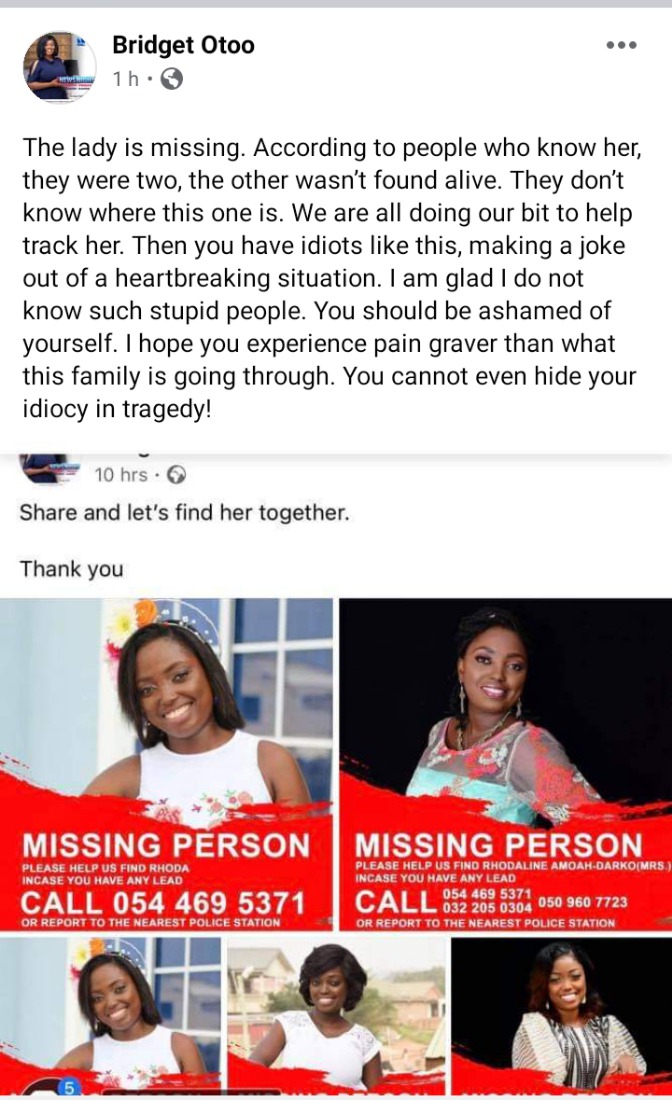Tap the 050 960 7723 number on right poster
The width and height of the screenshot is (672, 1100).
point(582,902)
